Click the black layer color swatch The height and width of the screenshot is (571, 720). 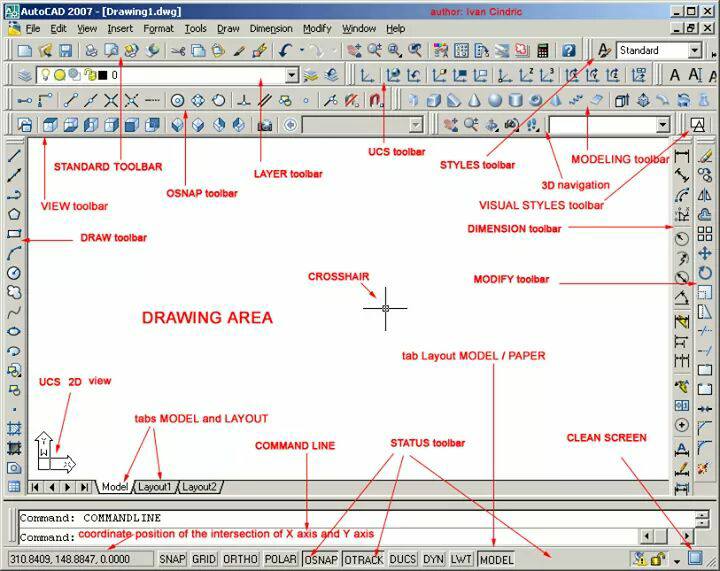(103, 75)
